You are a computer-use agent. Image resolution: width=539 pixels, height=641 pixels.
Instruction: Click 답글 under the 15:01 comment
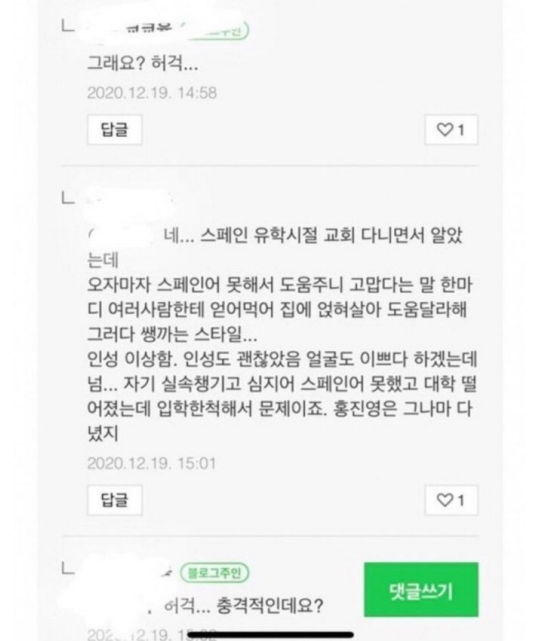[115, 500]
